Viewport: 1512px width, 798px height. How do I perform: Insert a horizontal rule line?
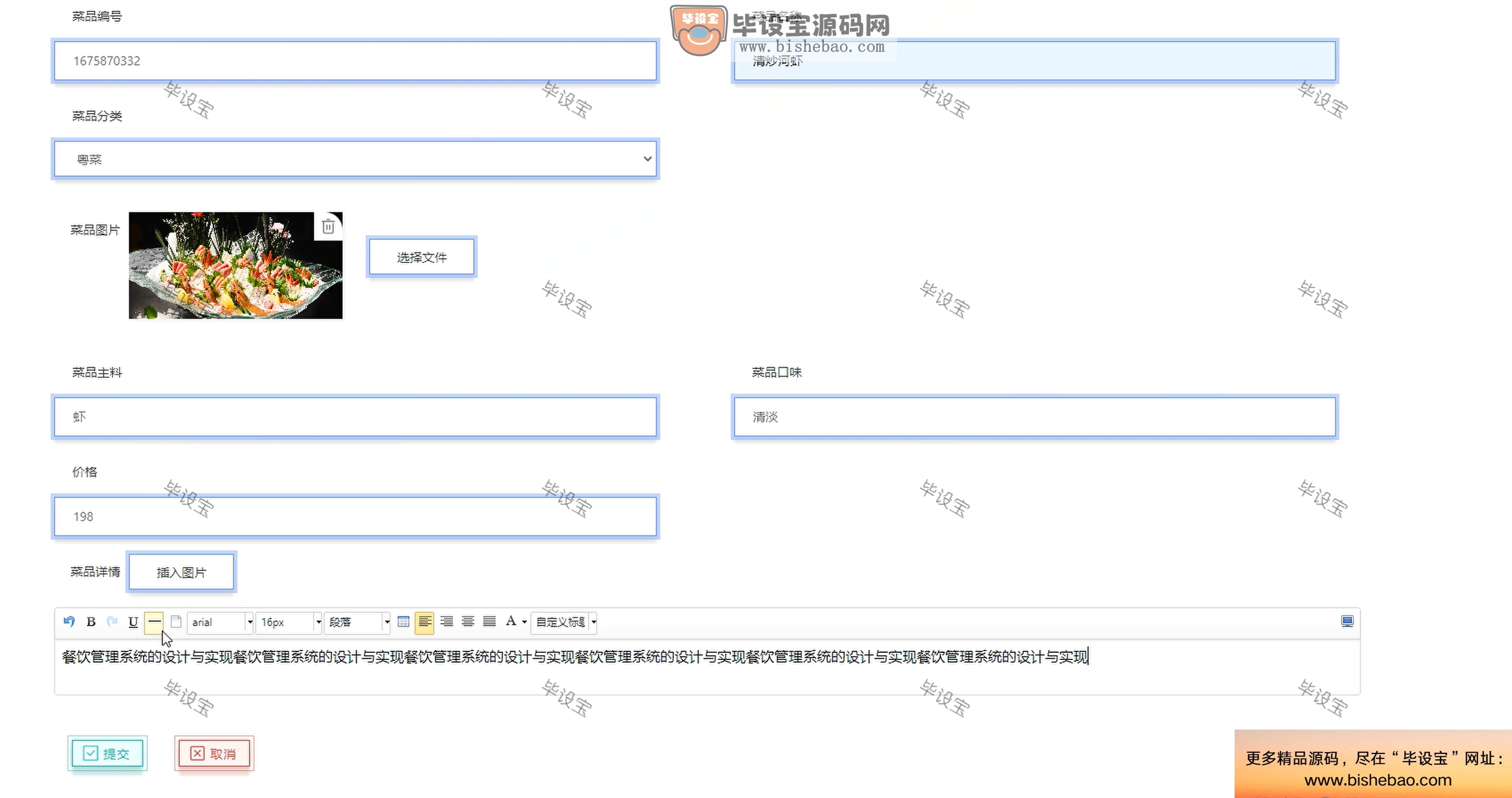coord(154,622)
